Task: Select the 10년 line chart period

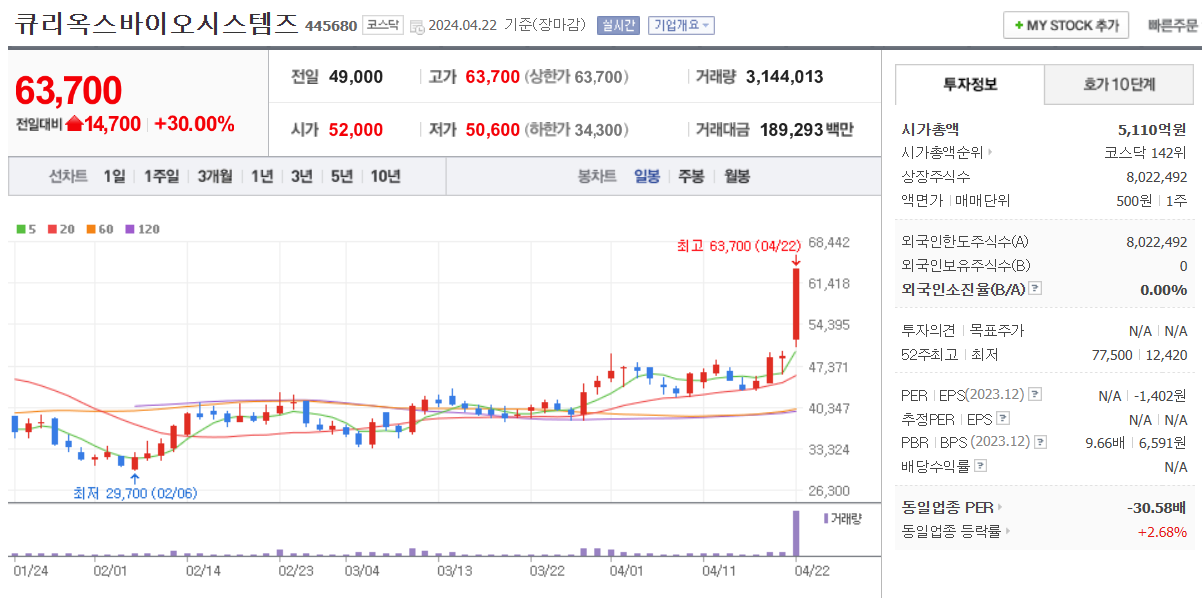Action: [386, 176]
